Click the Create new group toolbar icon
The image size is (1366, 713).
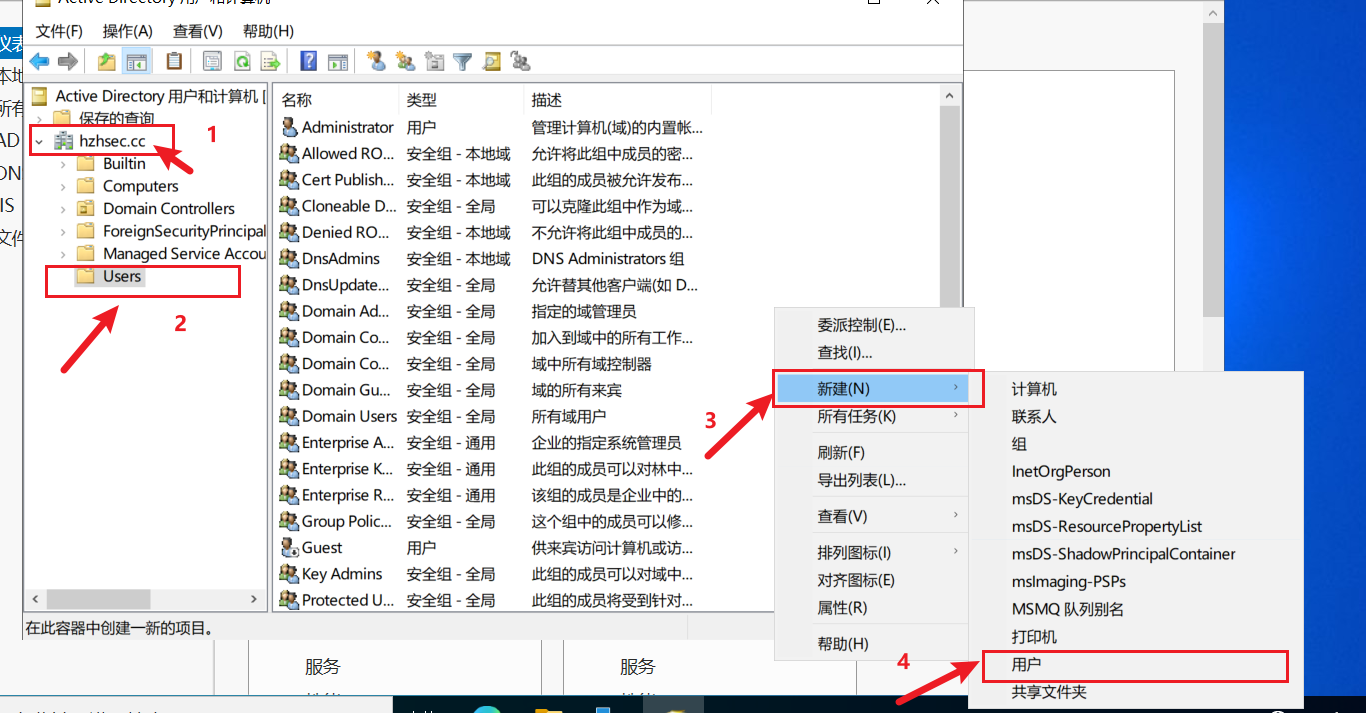405,62
